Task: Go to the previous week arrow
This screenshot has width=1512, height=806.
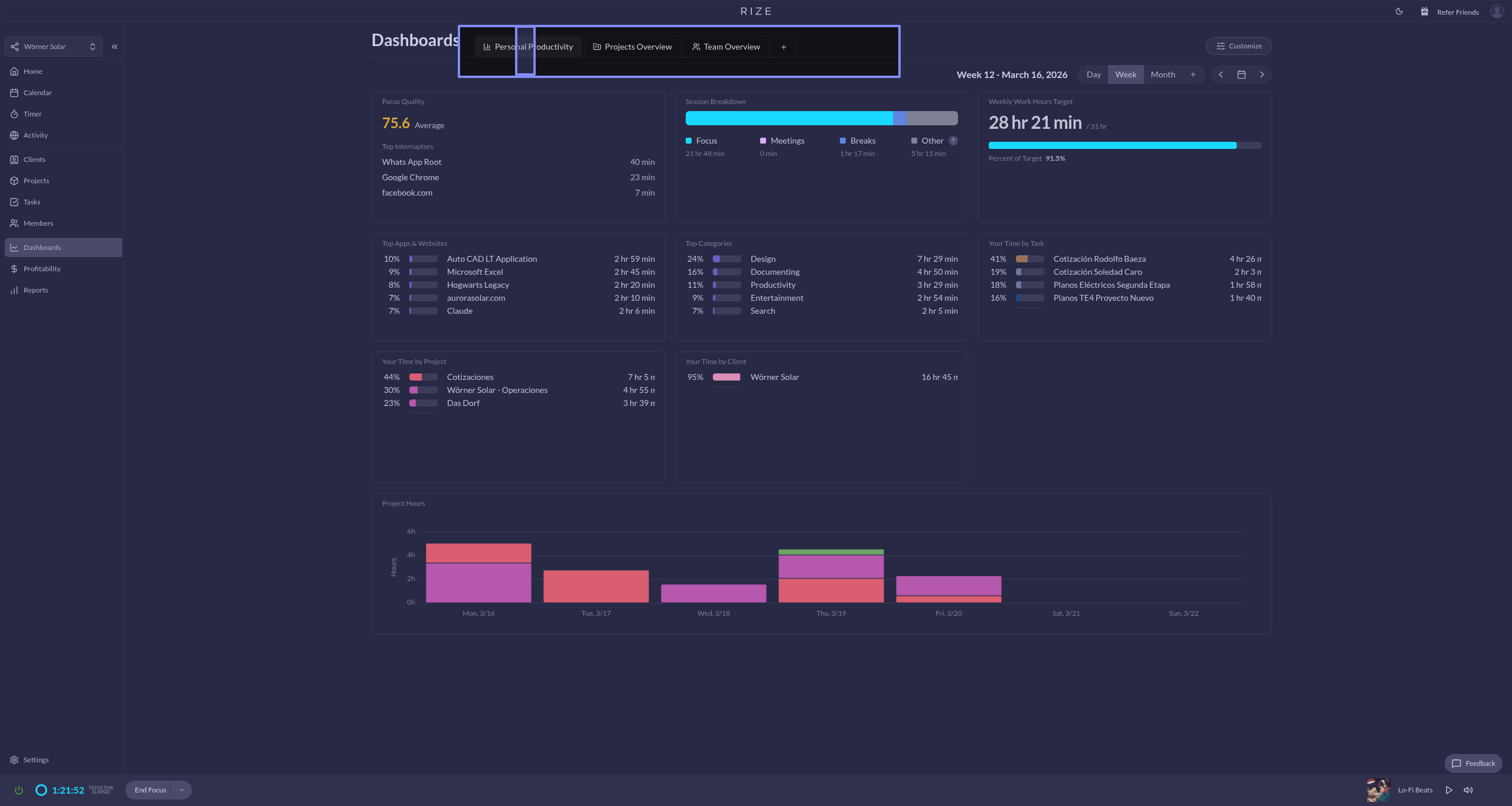Action: pyautogui.click(x=1221, y=74)
